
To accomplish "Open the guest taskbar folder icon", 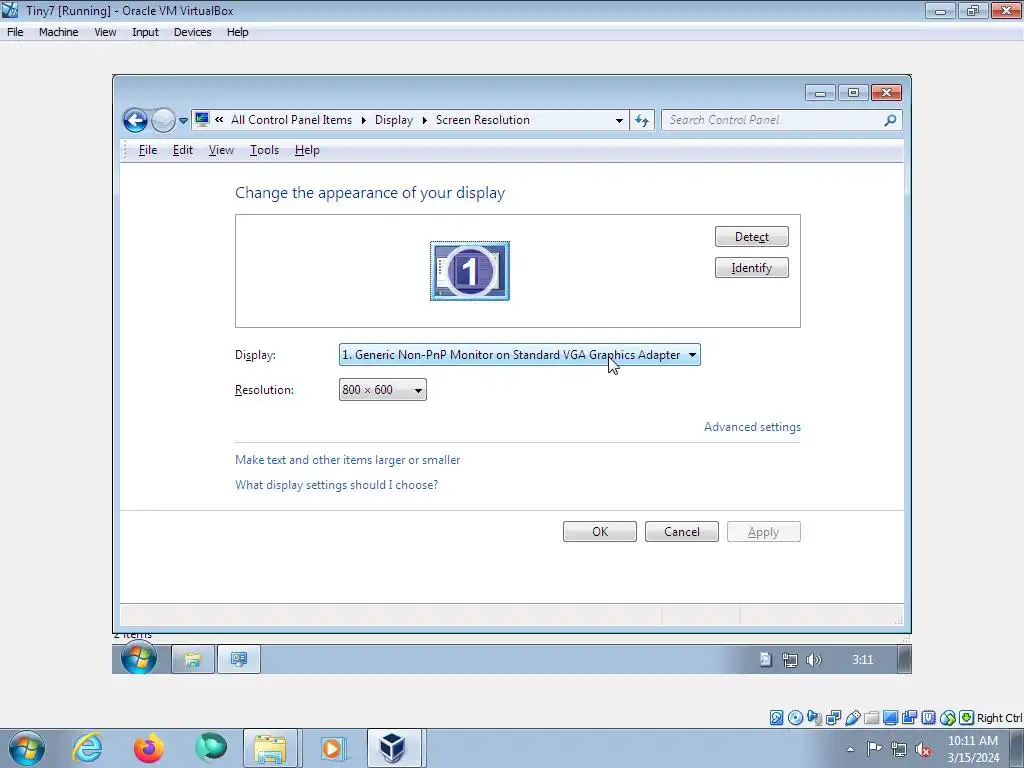I will [193, 660].
